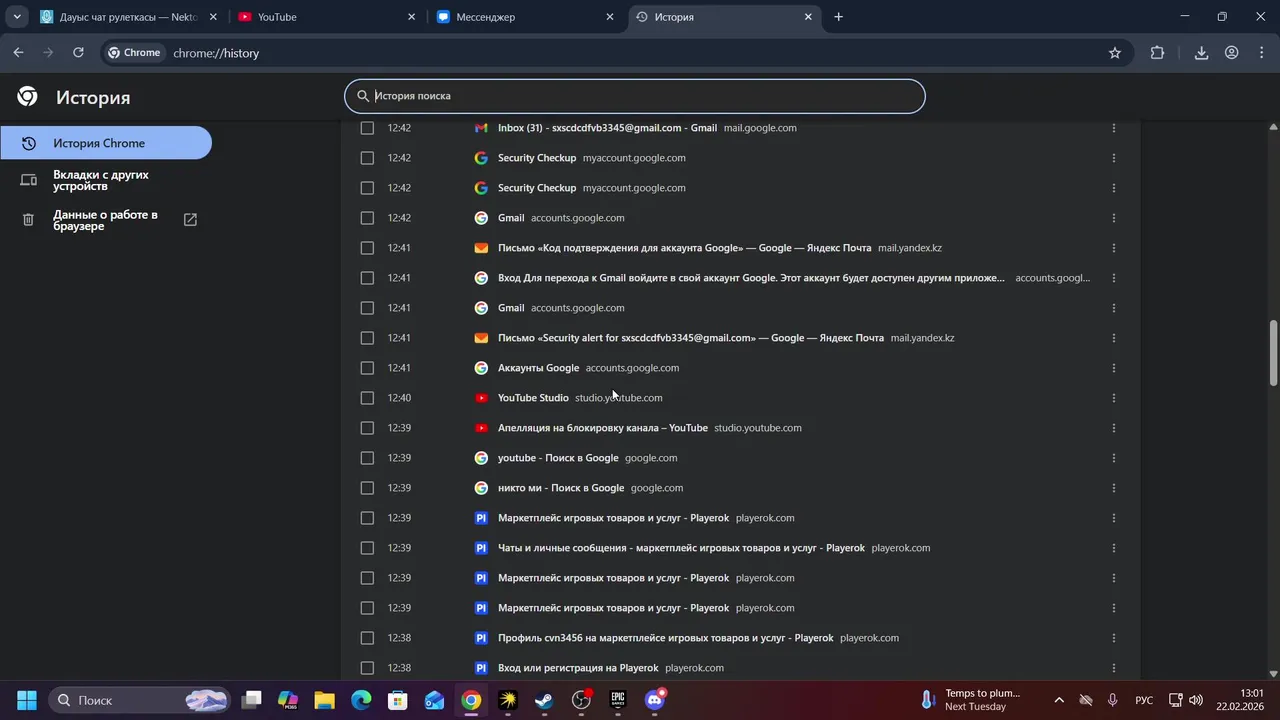Open the Chrome three-dot main menu
The width and height of the screenshot is (1280, 720).
pos(1262,53)
